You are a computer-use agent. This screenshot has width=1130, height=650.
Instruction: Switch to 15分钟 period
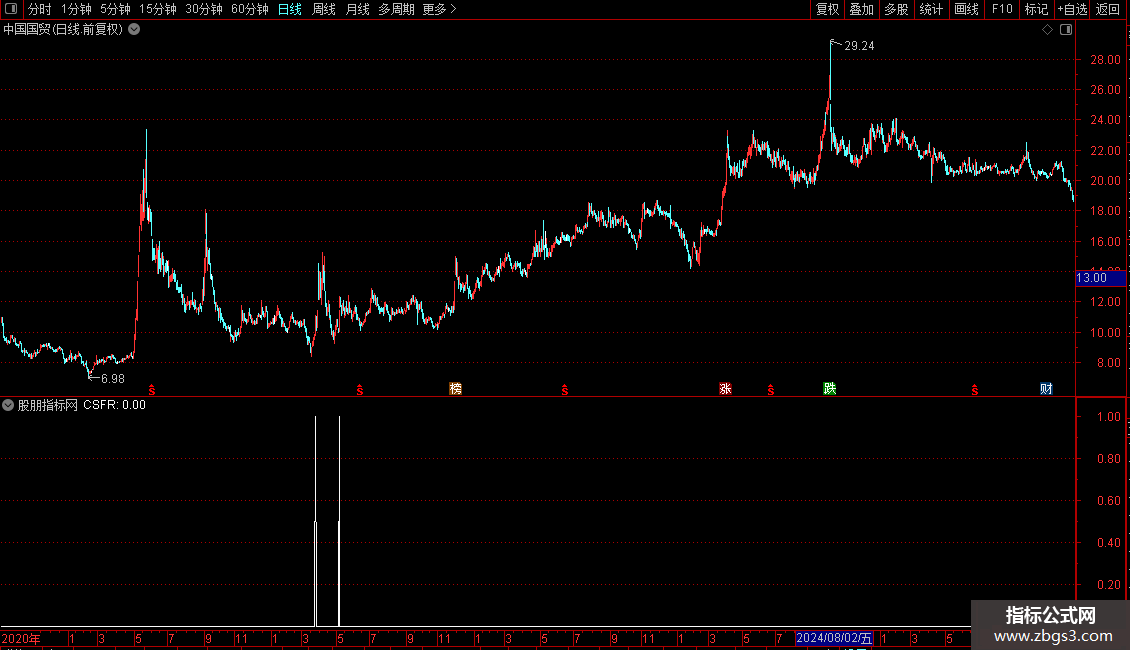point(158,9)
